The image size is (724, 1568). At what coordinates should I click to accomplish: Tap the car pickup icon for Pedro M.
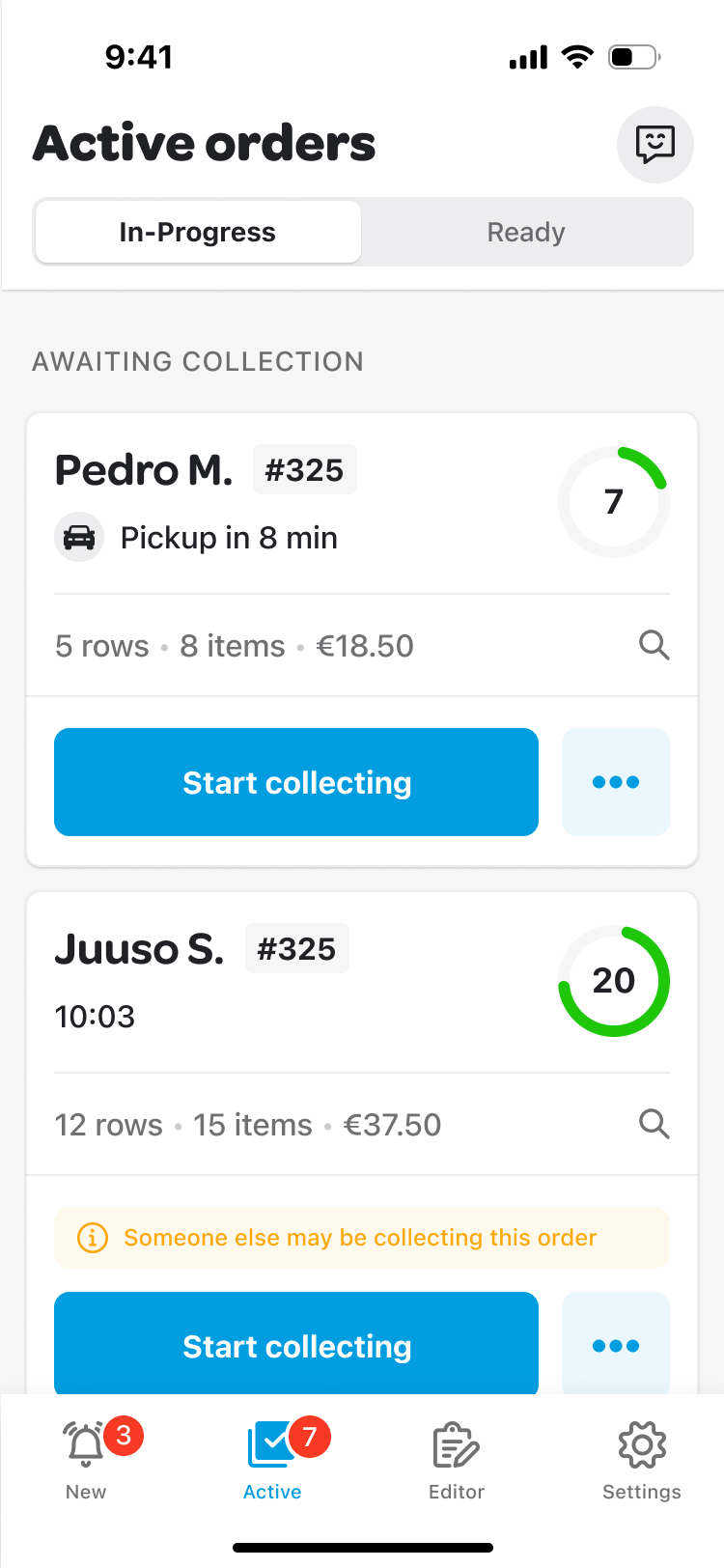(79, 537)
